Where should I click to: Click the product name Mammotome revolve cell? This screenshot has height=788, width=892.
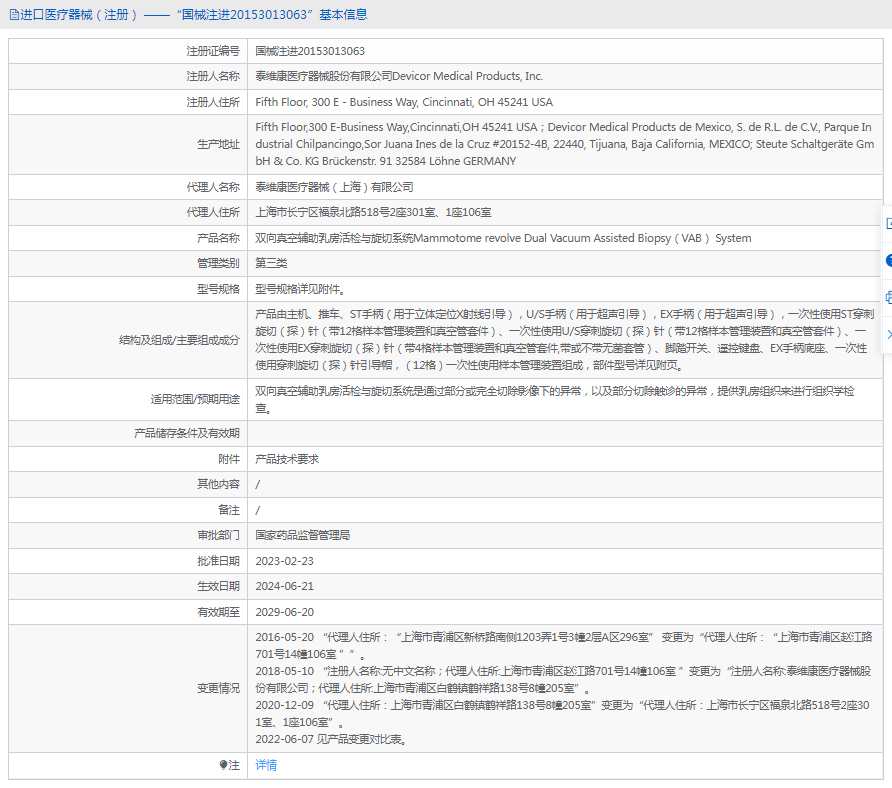[503, 238]
